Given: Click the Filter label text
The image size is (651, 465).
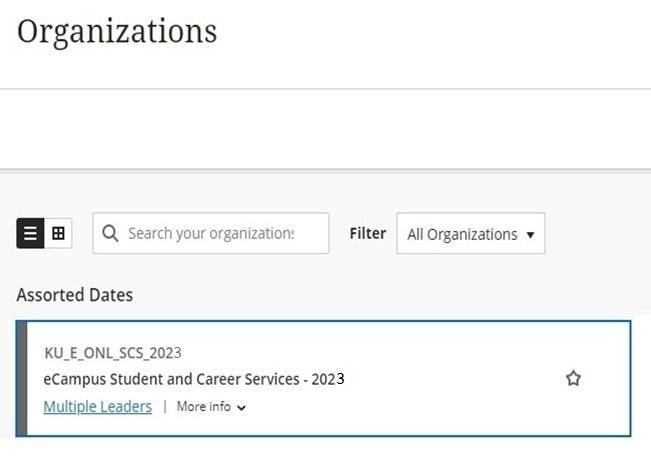Looking at the screenshot, I should click(x=367, y=233).
